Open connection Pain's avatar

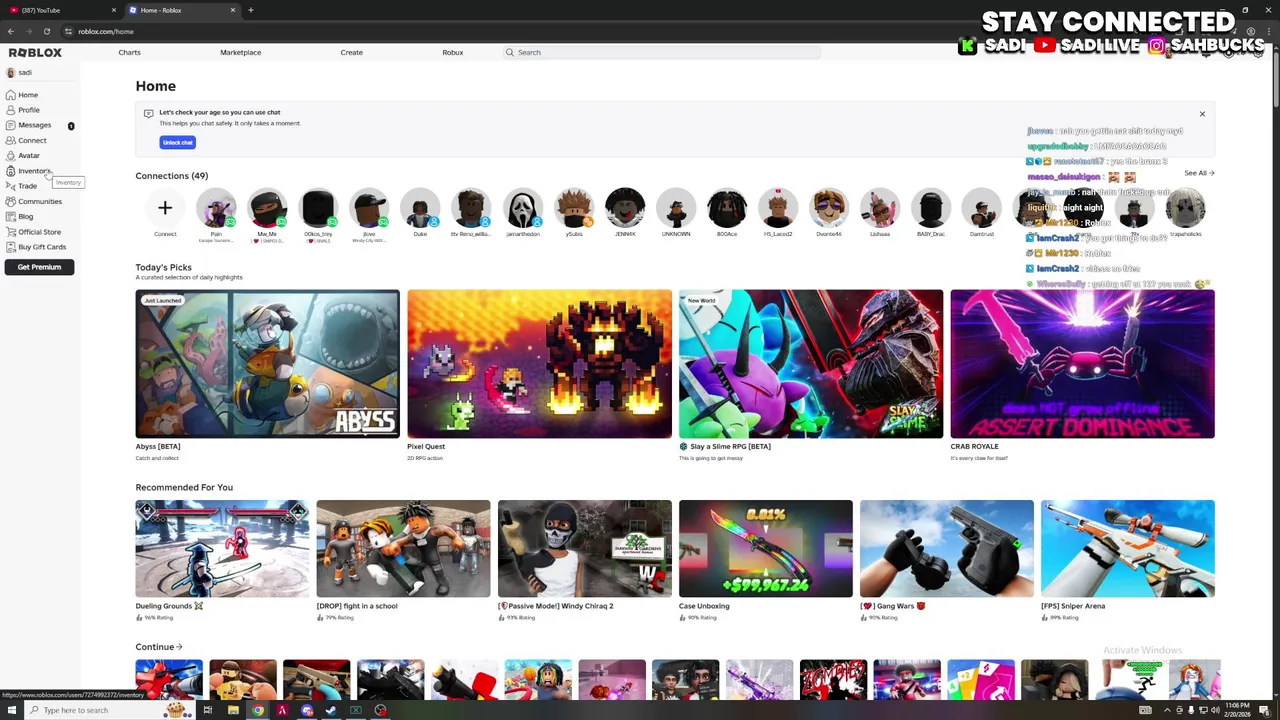pyautogui.click(x=216, y=208)
